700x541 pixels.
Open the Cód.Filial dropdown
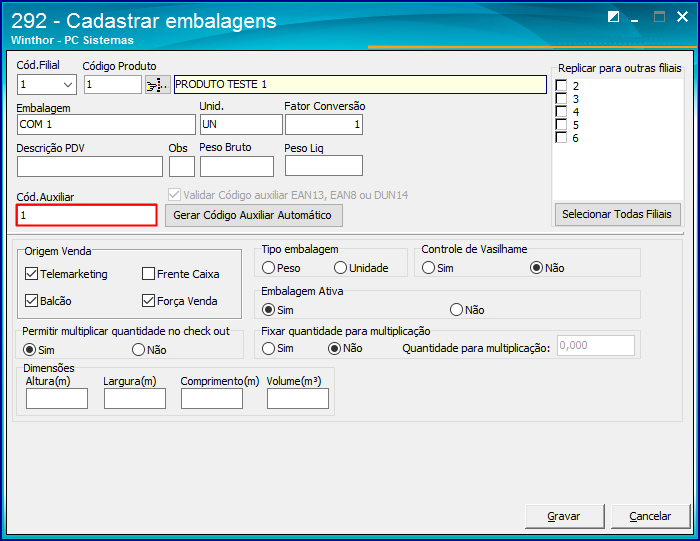point(68,84)
